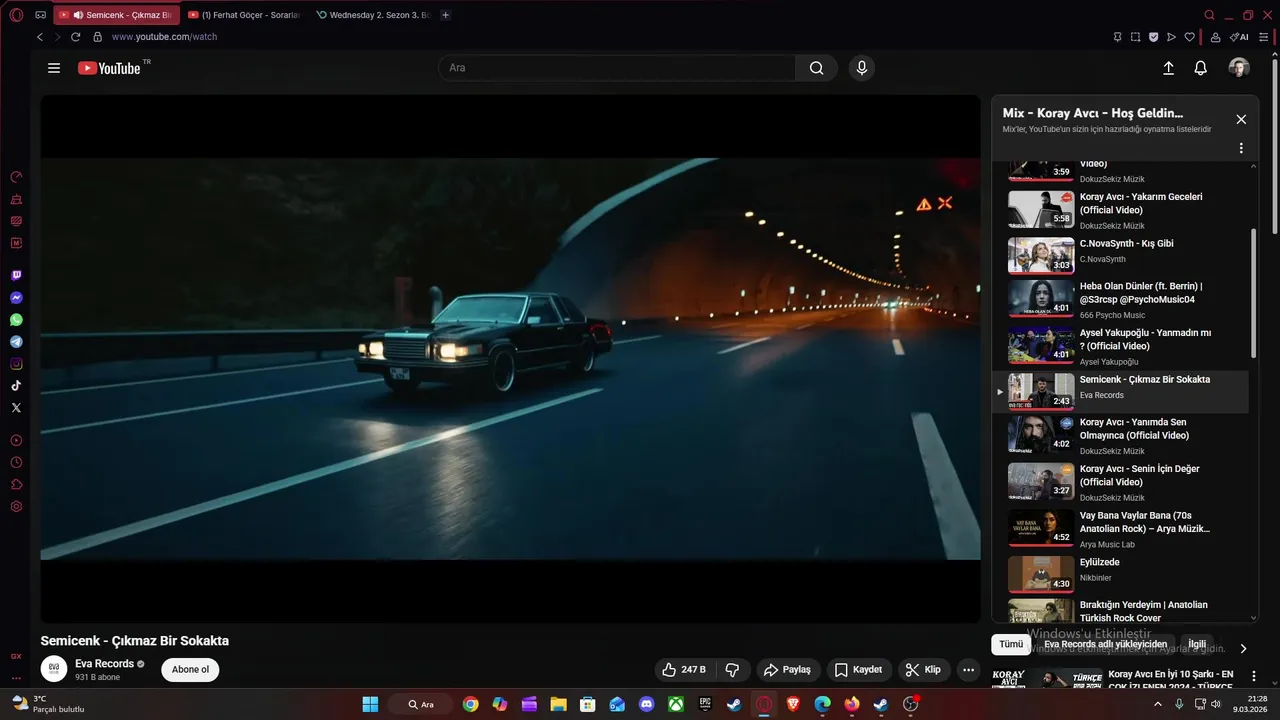Dislike the video
This screenshot has width=1280, height=720.
(732, 670)
